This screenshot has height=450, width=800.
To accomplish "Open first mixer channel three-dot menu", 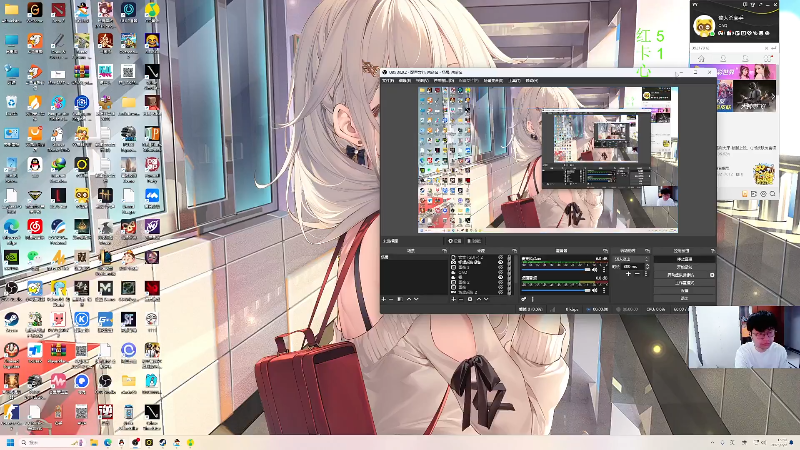I will [604, 269].
